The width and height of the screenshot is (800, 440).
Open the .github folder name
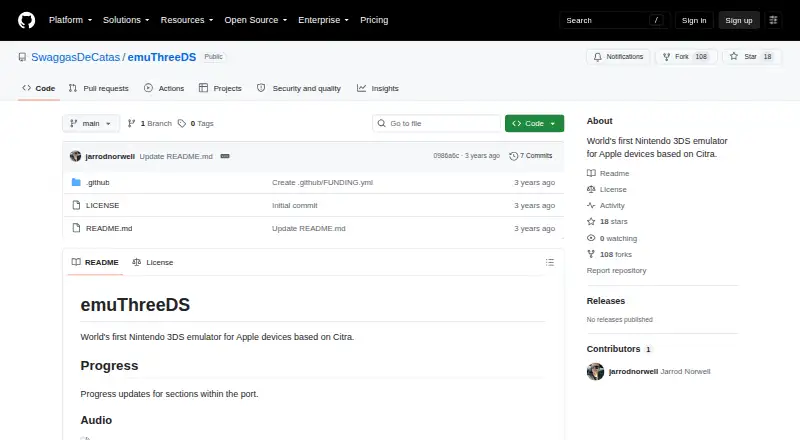pos(97,183)
